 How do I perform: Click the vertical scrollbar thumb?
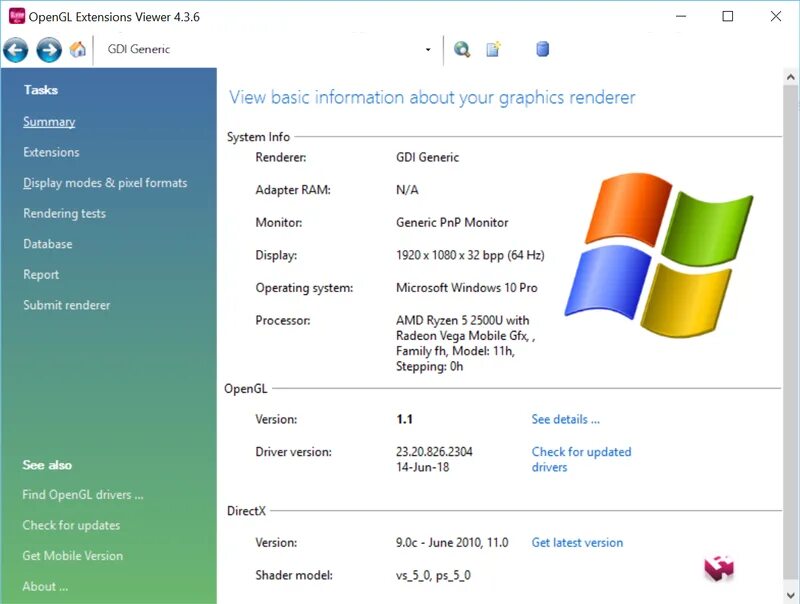coord(790,332)
